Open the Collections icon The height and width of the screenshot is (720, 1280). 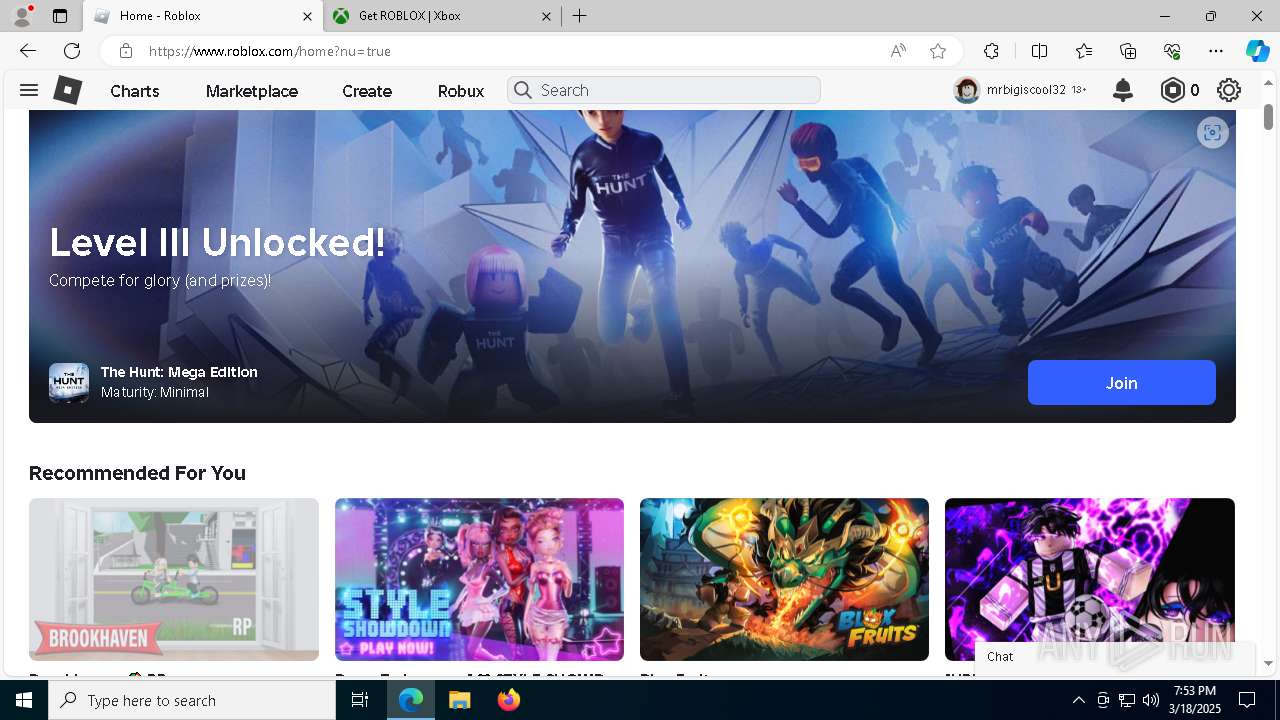tap(1128, 51)
